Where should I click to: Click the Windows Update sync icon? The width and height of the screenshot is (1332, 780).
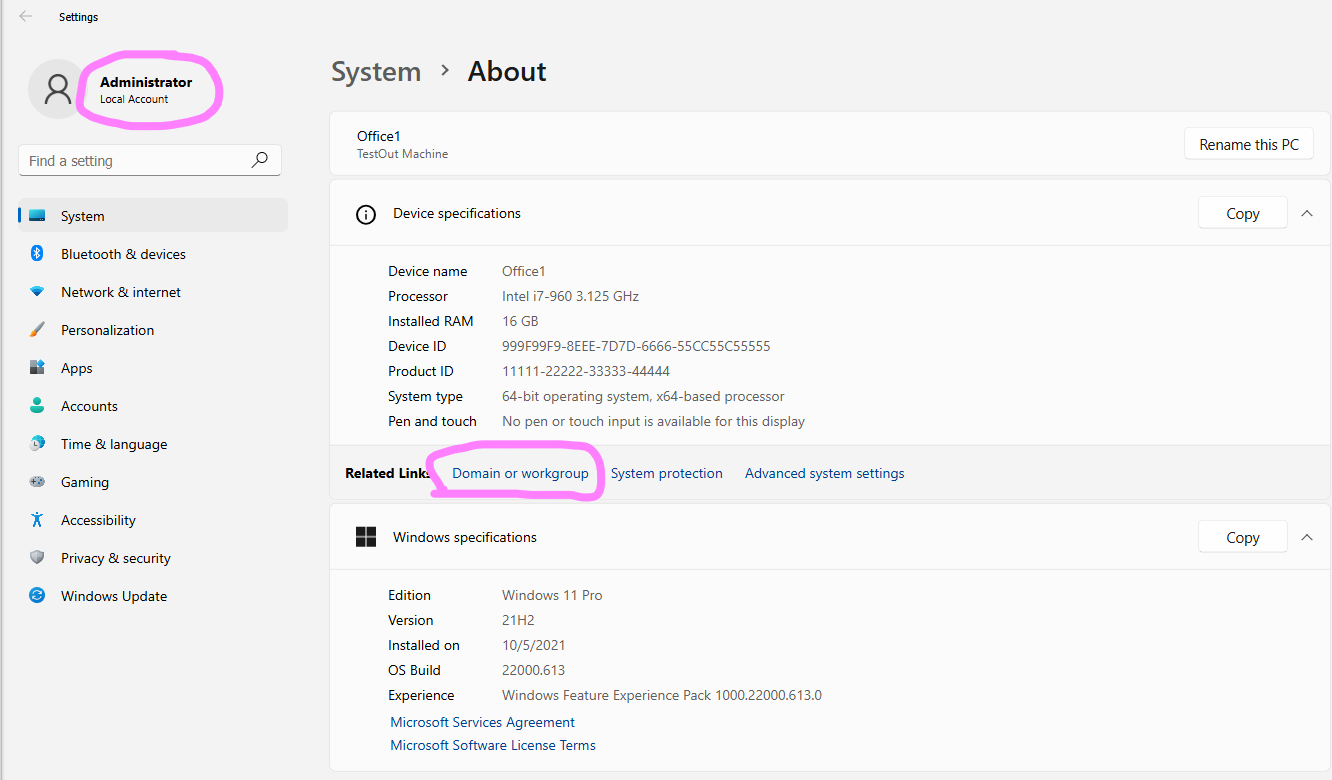tap(37, 596)
